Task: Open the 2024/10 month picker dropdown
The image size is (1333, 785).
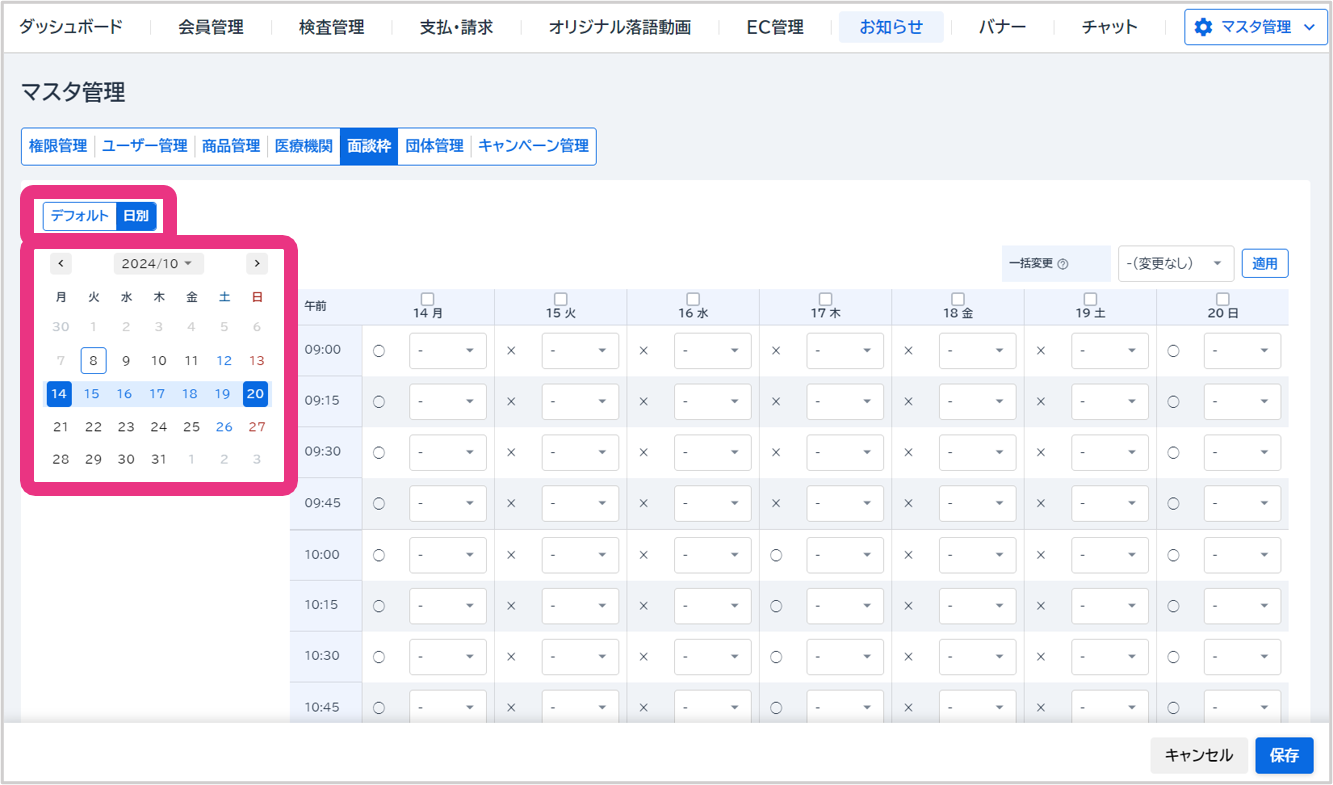Action: [157, 264]
